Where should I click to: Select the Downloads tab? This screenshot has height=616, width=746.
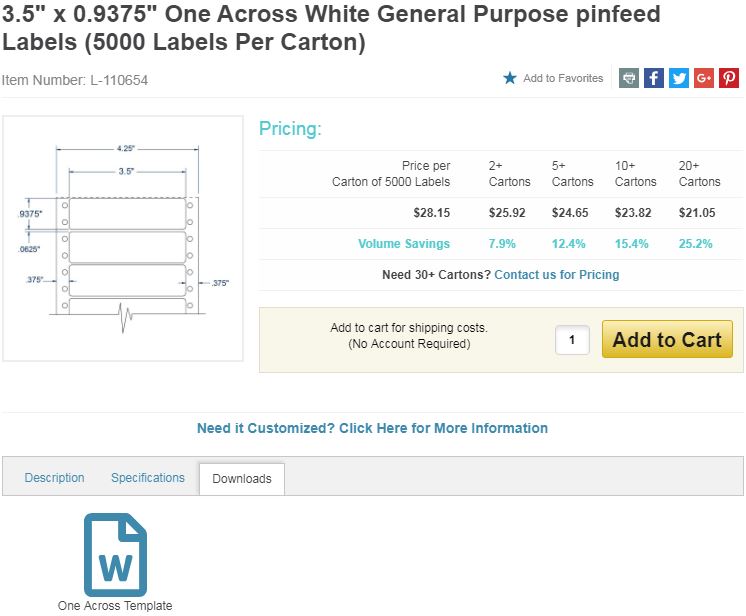tap(242, 479)
